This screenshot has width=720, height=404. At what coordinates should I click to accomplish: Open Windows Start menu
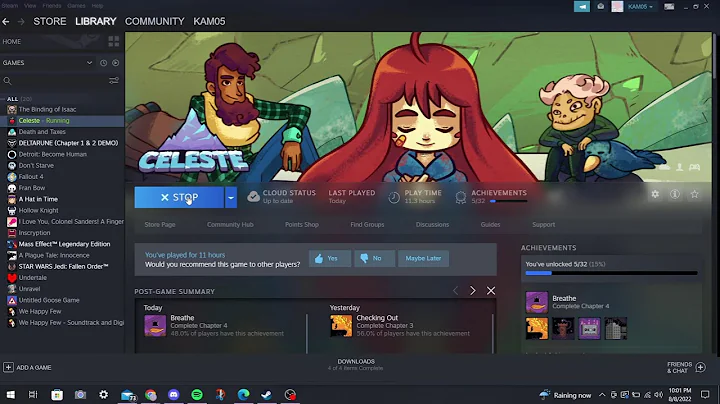pos(11,395)
